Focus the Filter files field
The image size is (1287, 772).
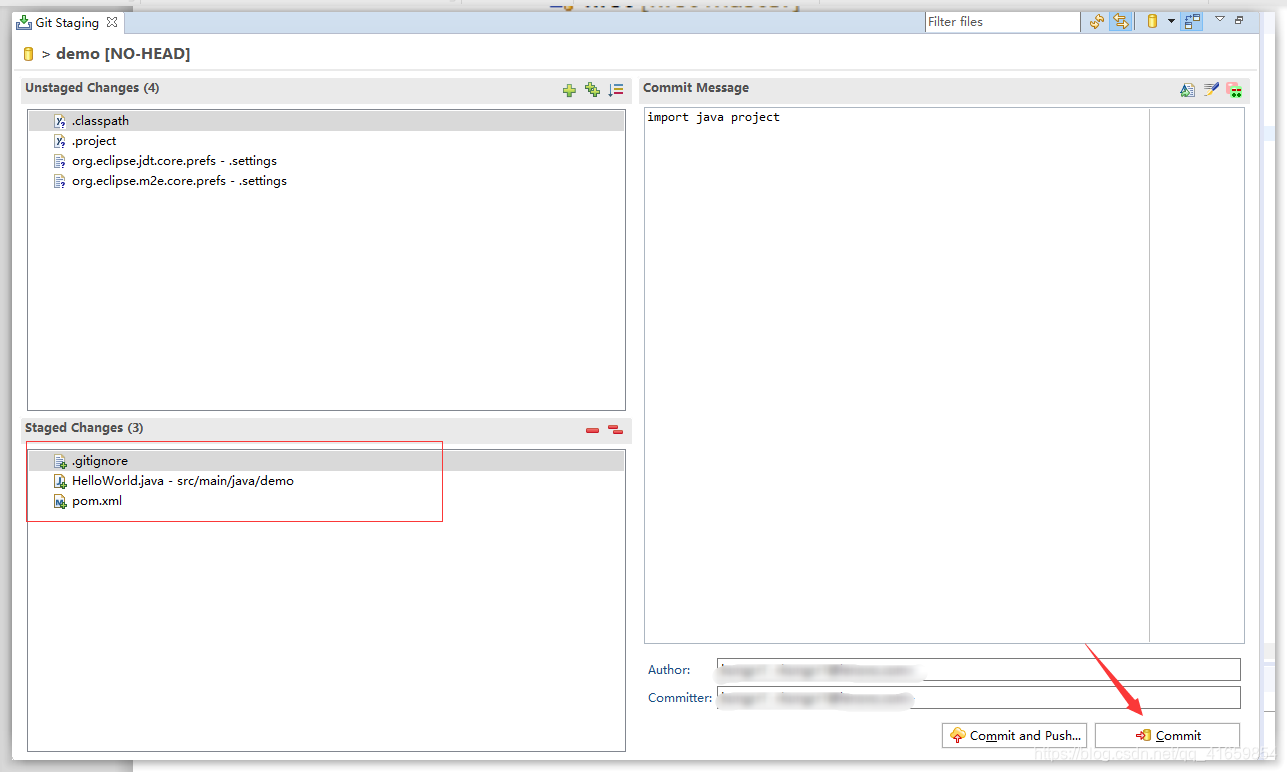(x=1002, y=21)
